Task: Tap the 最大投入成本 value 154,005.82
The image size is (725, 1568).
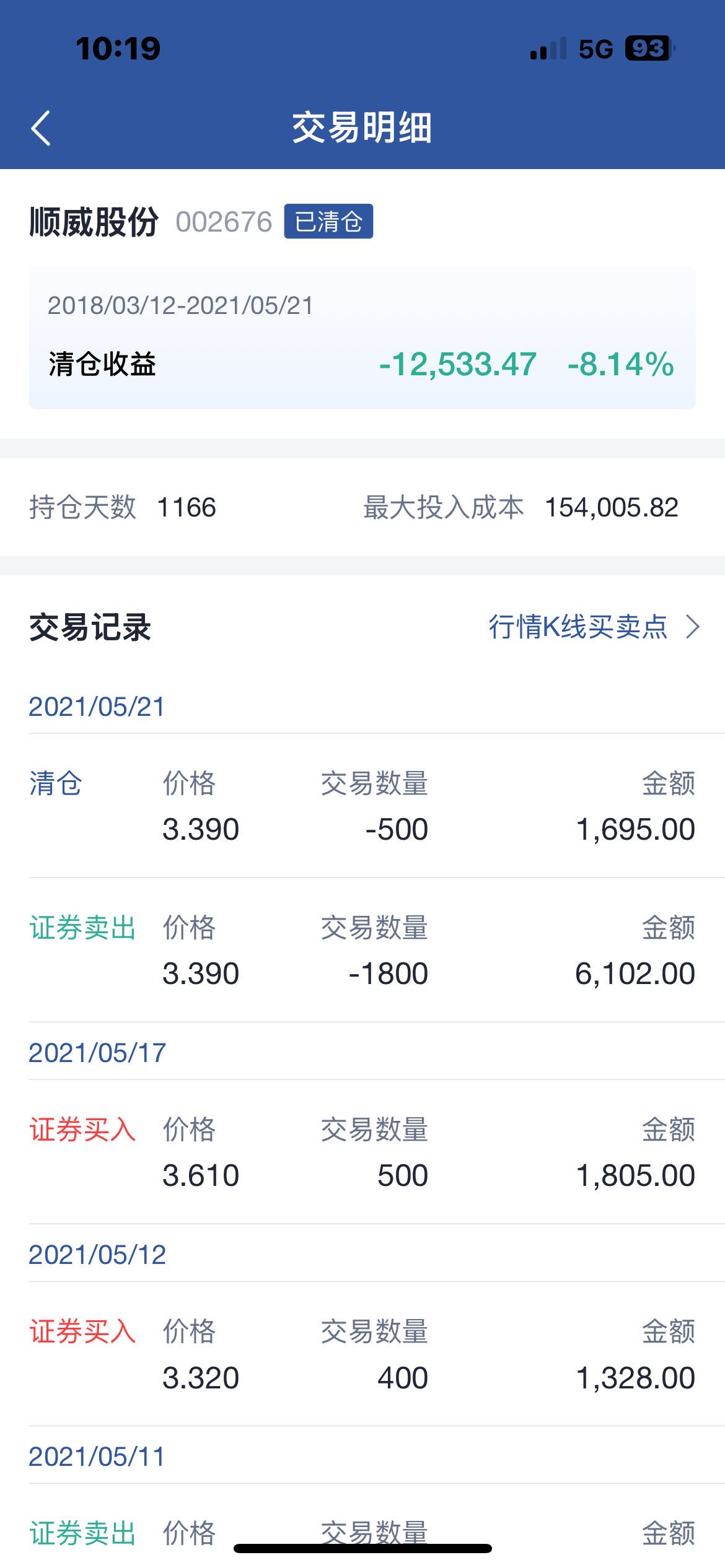Action: (x=612, y=507)
